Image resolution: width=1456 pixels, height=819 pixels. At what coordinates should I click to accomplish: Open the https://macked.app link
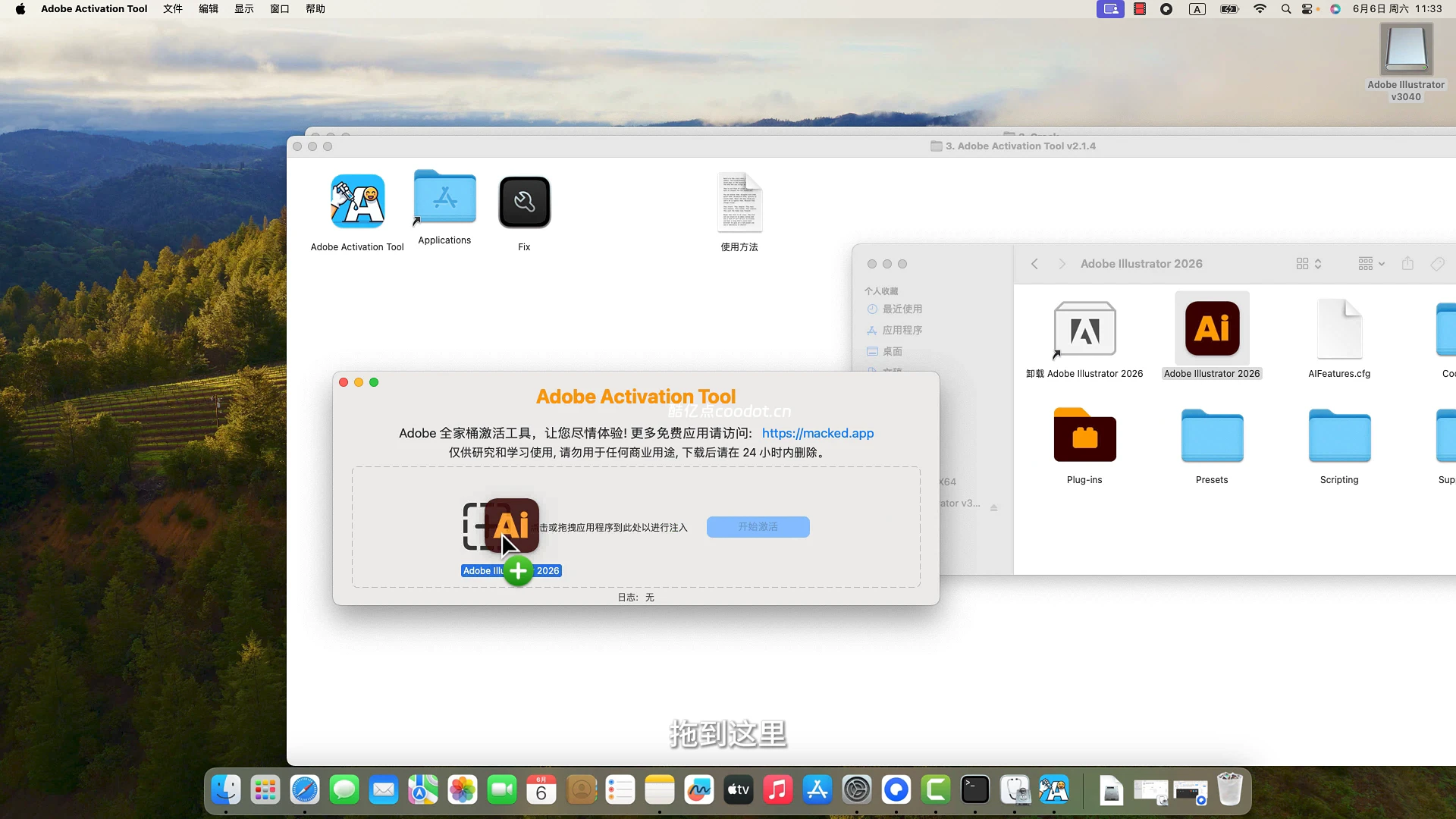point(817,433)
